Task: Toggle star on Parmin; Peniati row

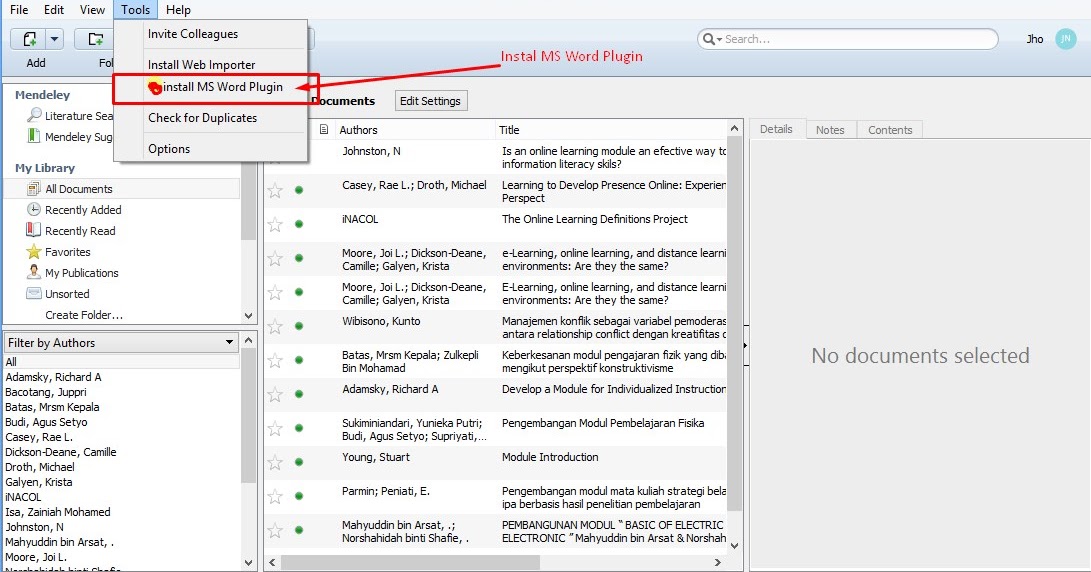Action: 275,497
